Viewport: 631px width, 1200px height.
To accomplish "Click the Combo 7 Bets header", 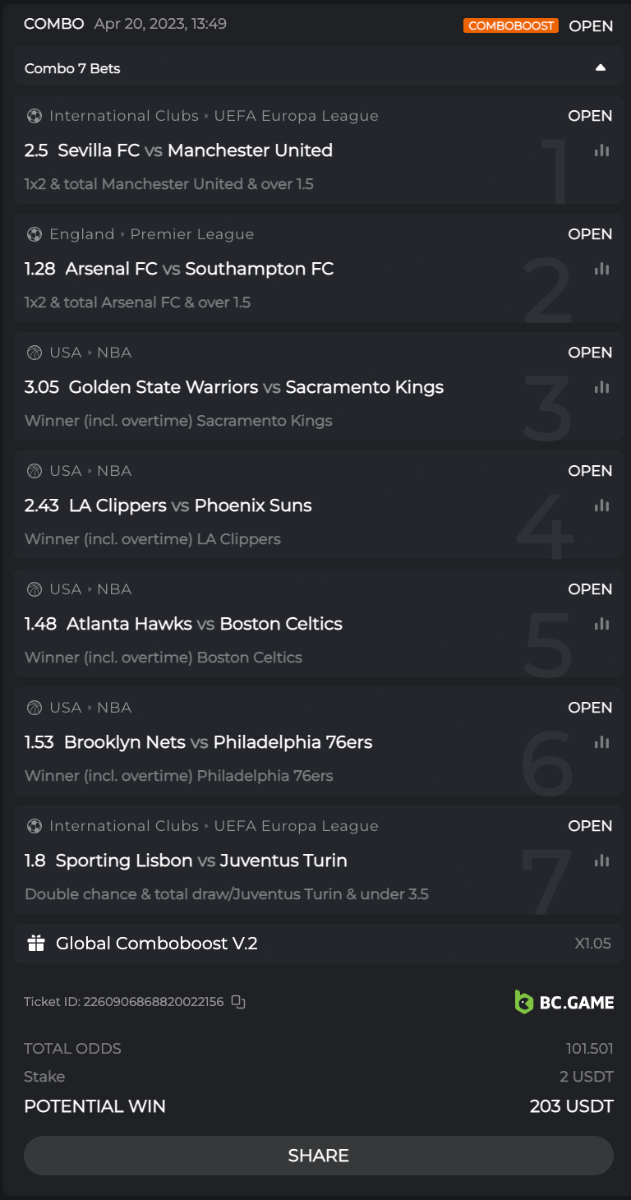I will 73,68.
